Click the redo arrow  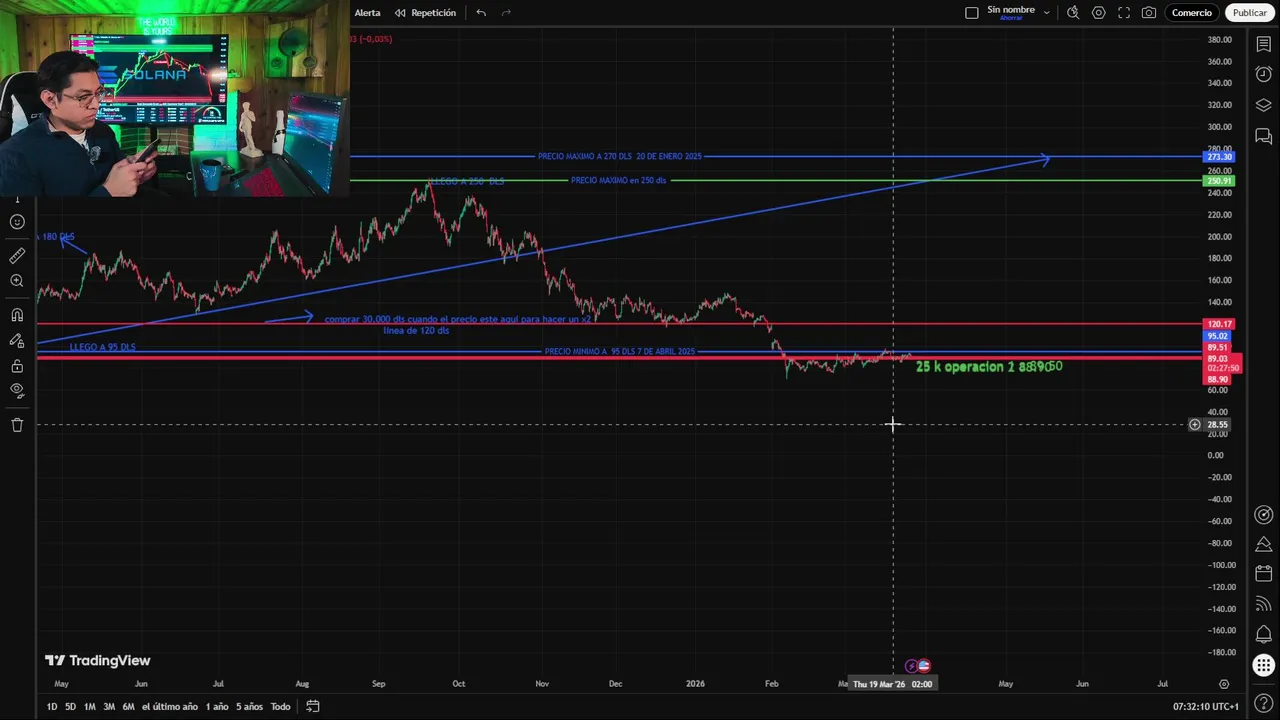coord(506,13)
